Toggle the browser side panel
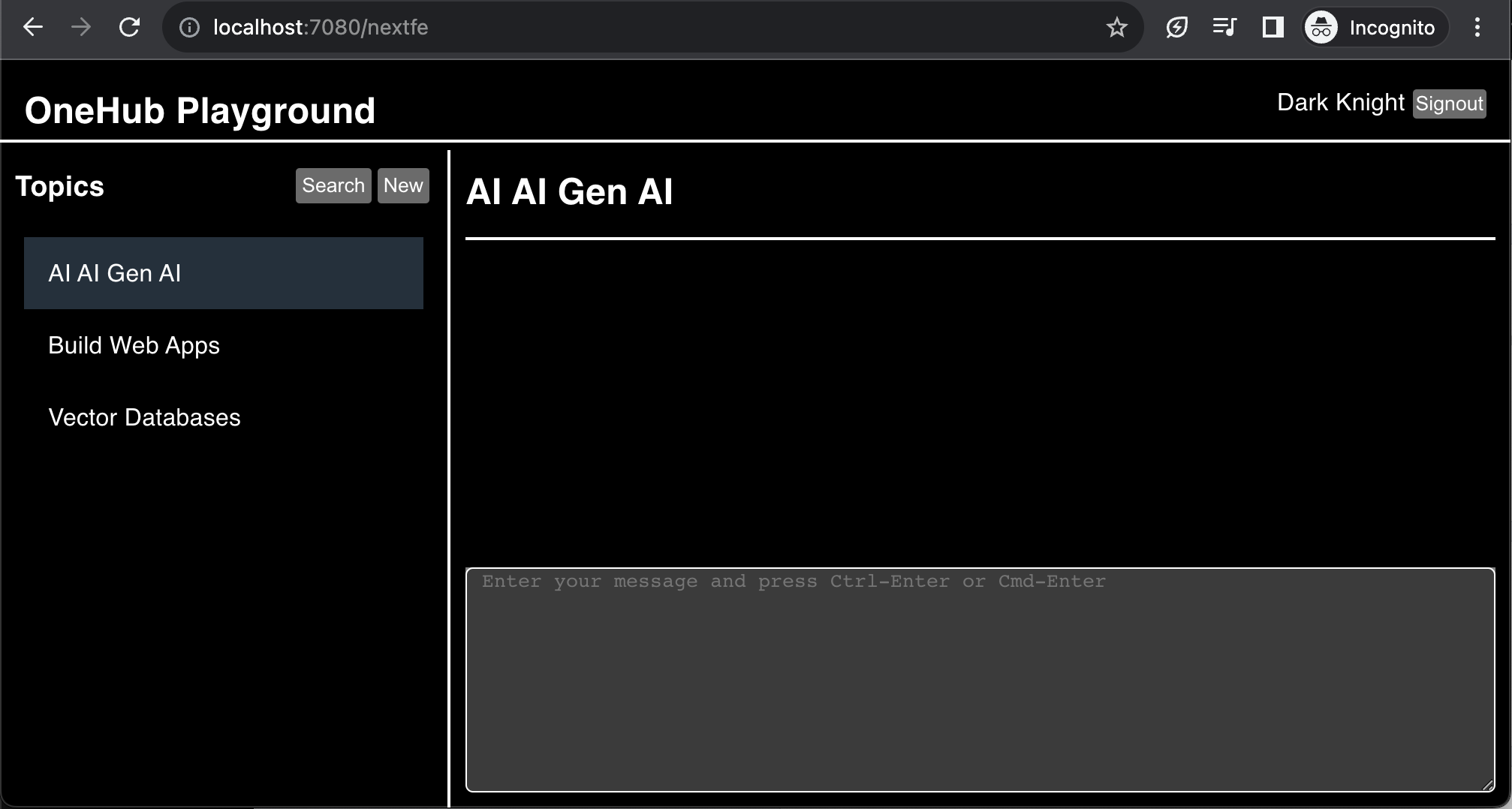 point(1273,28)
